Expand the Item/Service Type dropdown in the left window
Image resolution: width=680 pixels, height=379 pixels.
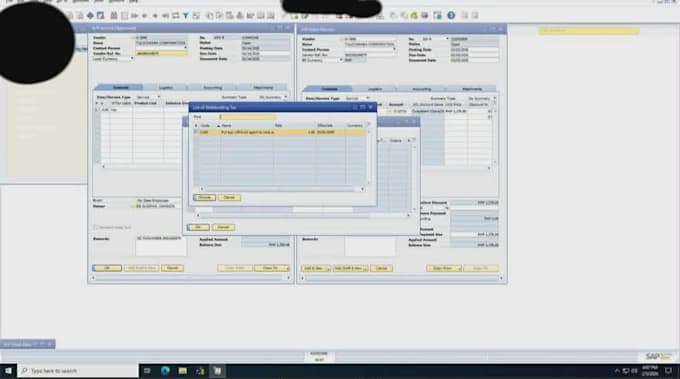[x=159, y=97]
